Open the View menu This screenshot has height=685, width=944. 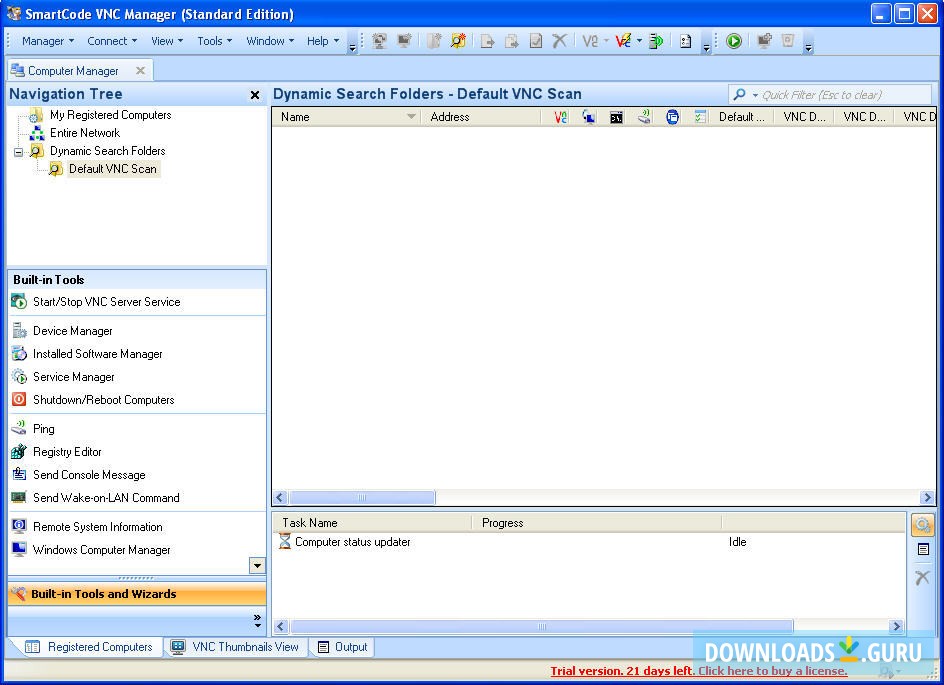pos(167,41)
